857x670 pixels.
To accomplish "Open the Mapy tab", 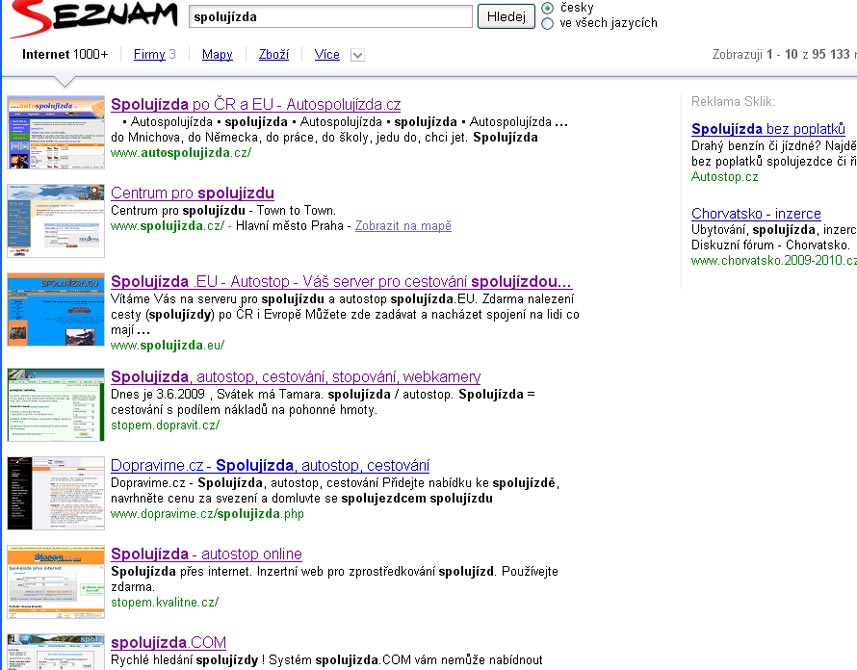I will tap(217, 55).
